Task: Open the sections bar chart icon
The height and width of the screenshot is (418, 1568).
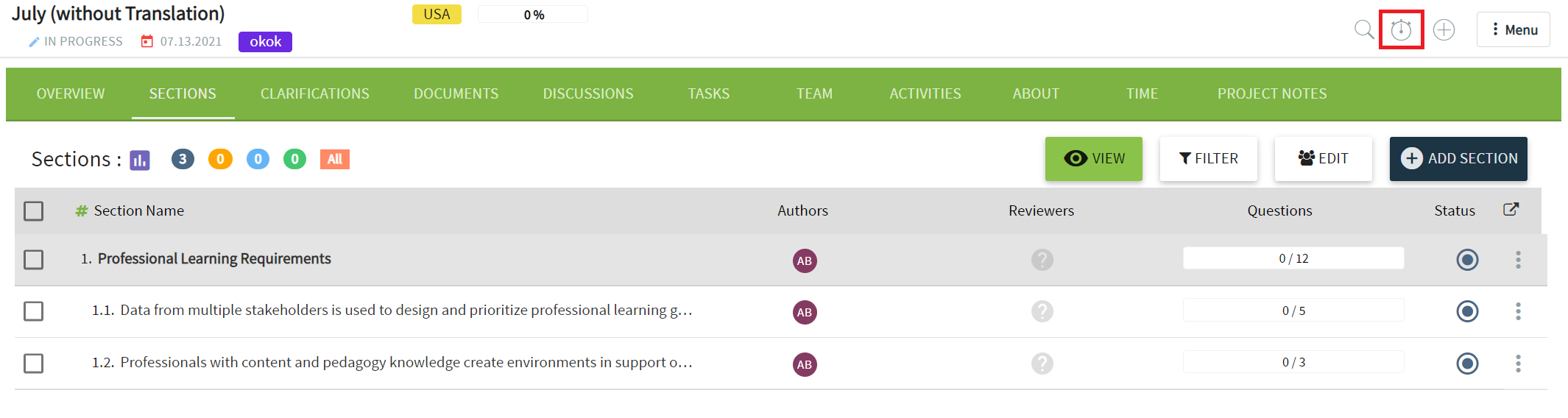Action: (x=140, y=160)
